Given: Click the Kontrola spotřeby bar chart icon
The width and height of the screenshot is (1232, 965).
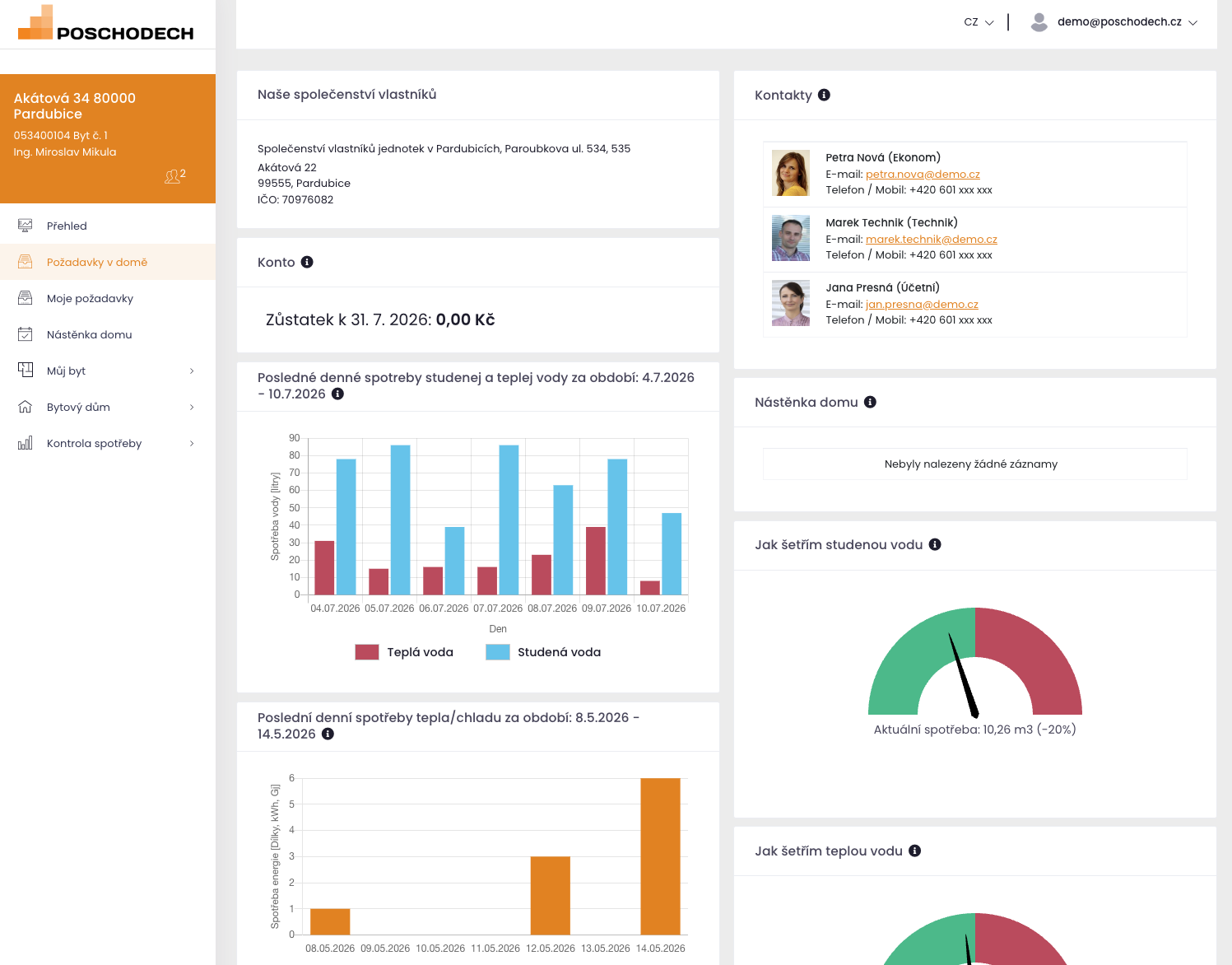Looking at the screenshot, I should (26, 443).
